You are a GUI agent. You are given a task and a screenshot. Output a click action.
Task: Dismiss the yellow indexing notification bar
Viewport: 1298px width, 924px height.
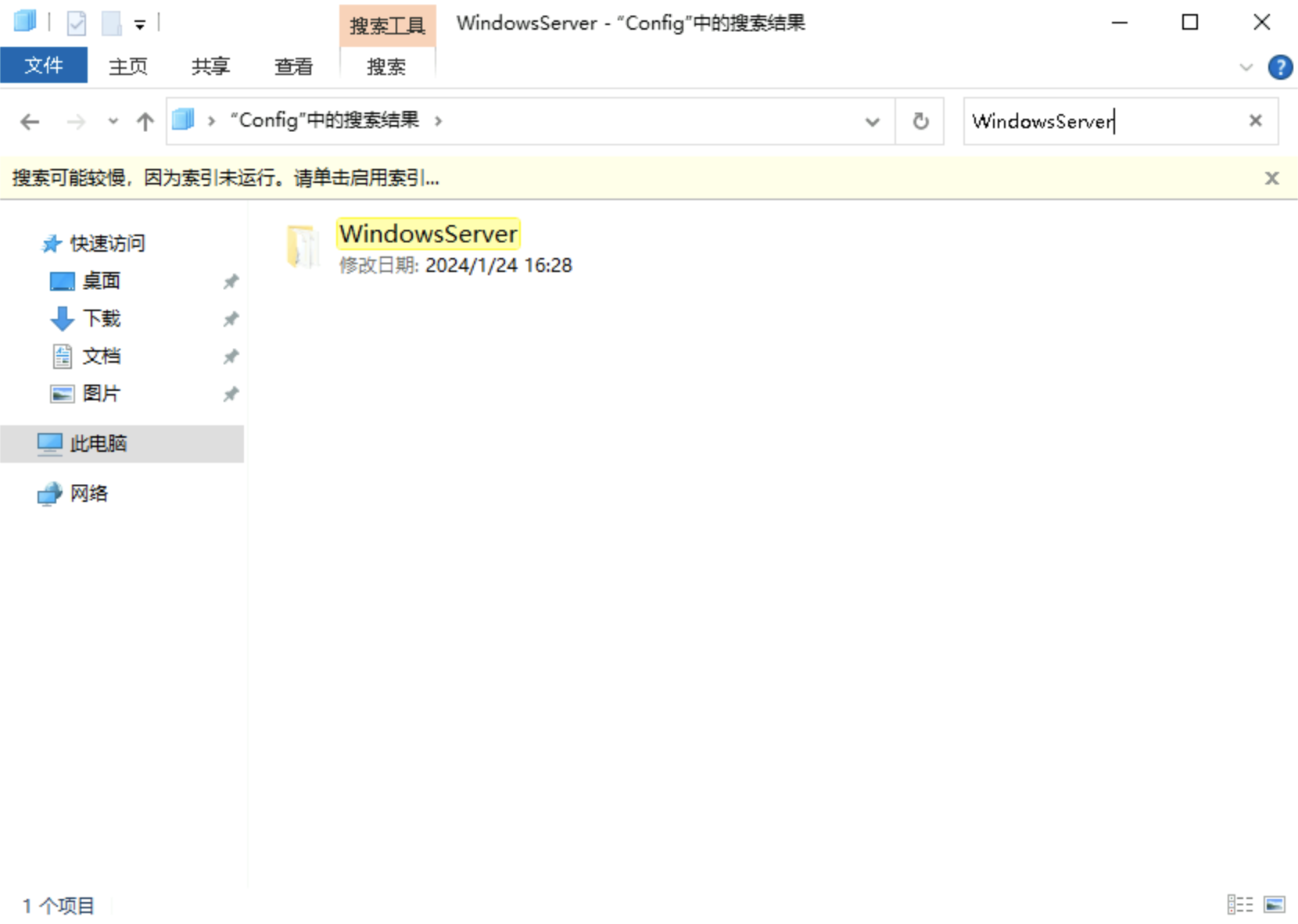point(1272,178)
